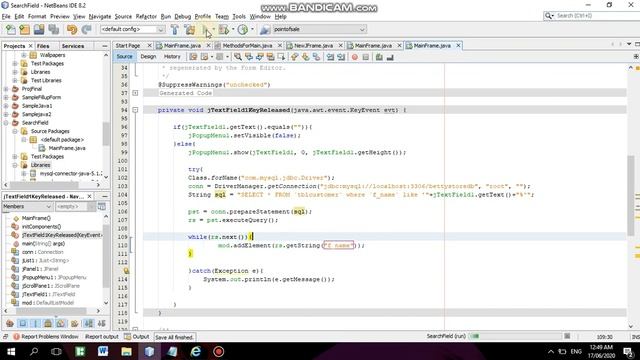Click the Clean and Build icon
Viewport: 640px width, 360px height.
coord(190,29)
